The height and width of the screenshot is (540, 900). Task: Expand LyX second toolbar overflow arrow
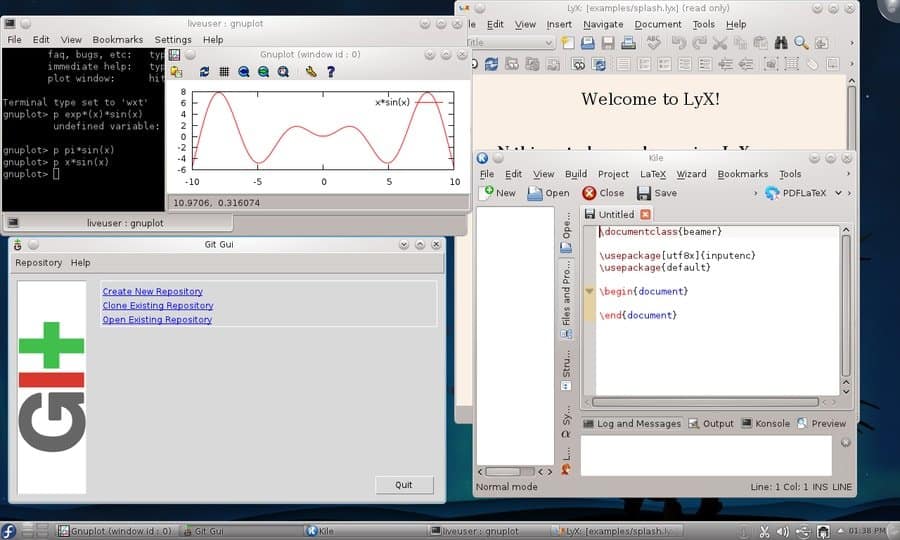pyautogui.click(x=851, y=64)
